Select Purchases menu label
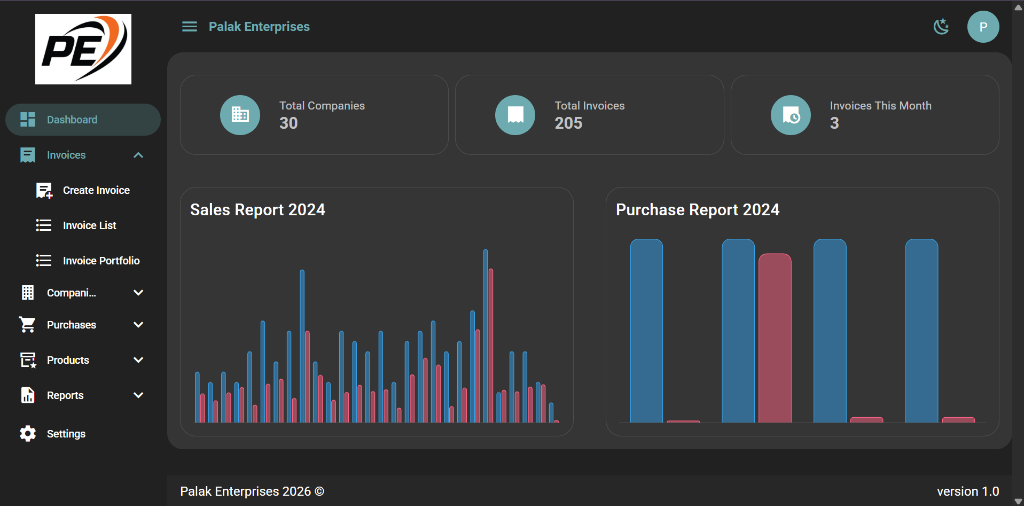The image size is (1024, 506). pos(71,324)
